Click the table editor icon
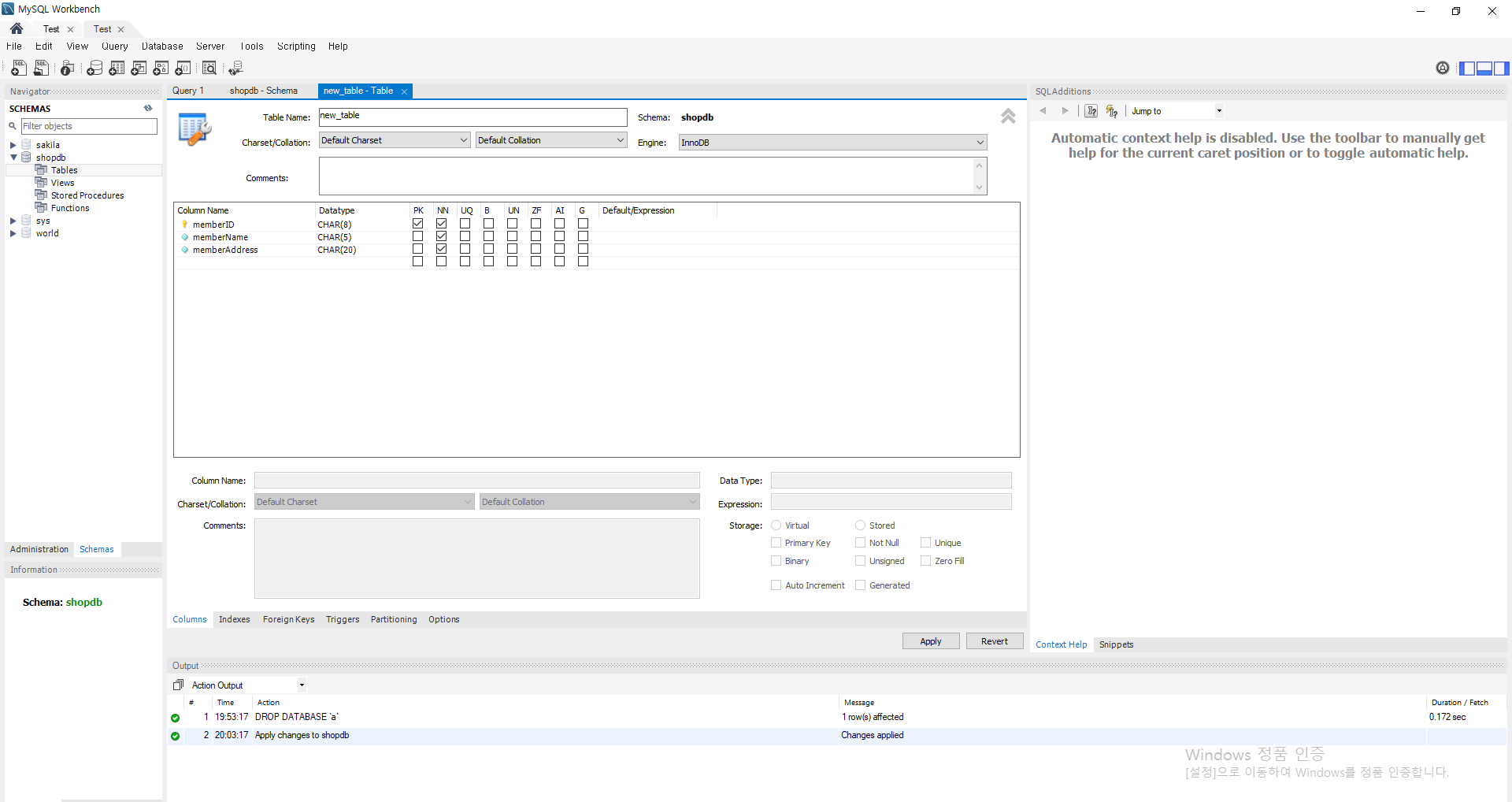The width and height of the screenshot is (1512, 802). point(194,128)
